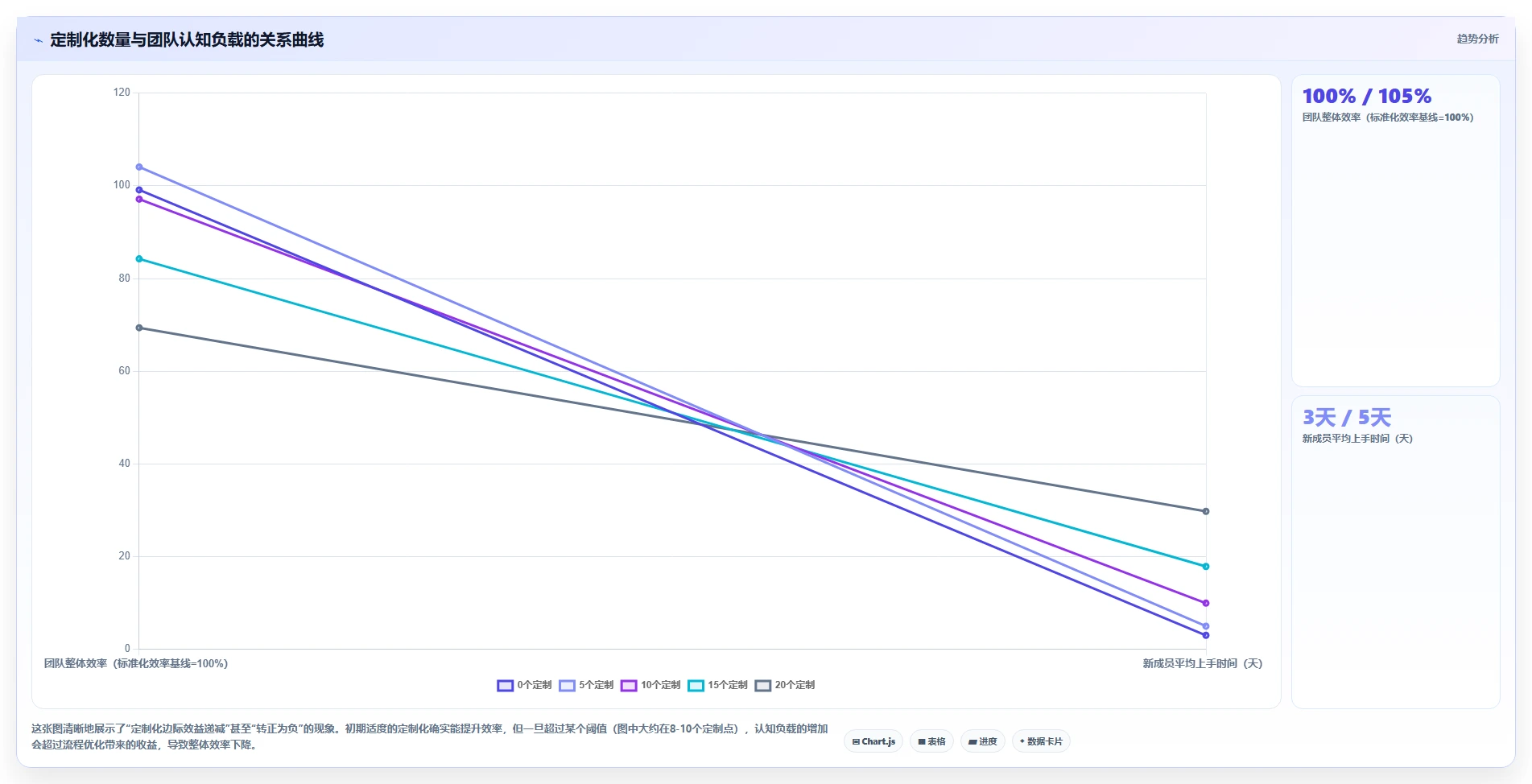Click the description paragraph starting 这张图清晰地展示了
1532x784 pixels.
pos(430,737)
